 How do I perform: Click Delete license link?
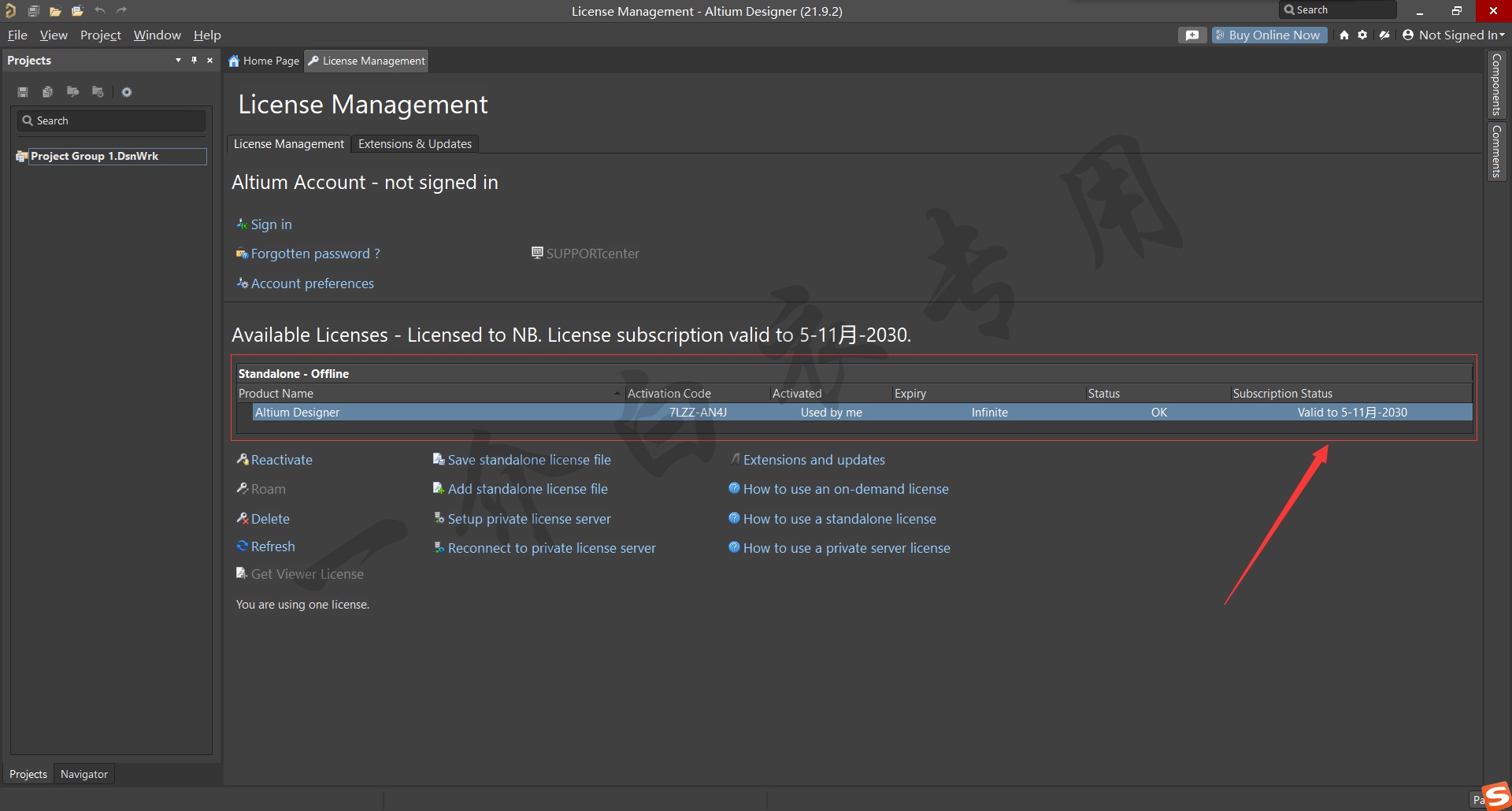(x=270, y=519)
